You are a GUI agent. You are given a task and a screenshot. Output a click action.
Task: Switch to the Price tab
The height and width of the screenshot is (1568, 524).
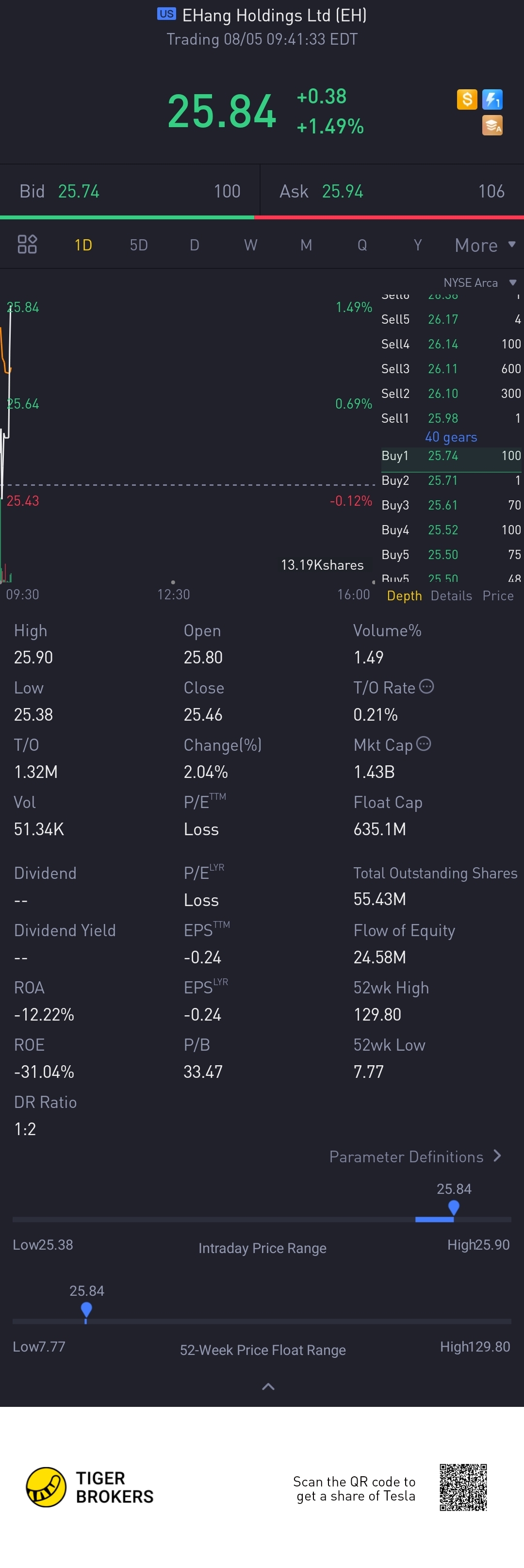(498, 596)
